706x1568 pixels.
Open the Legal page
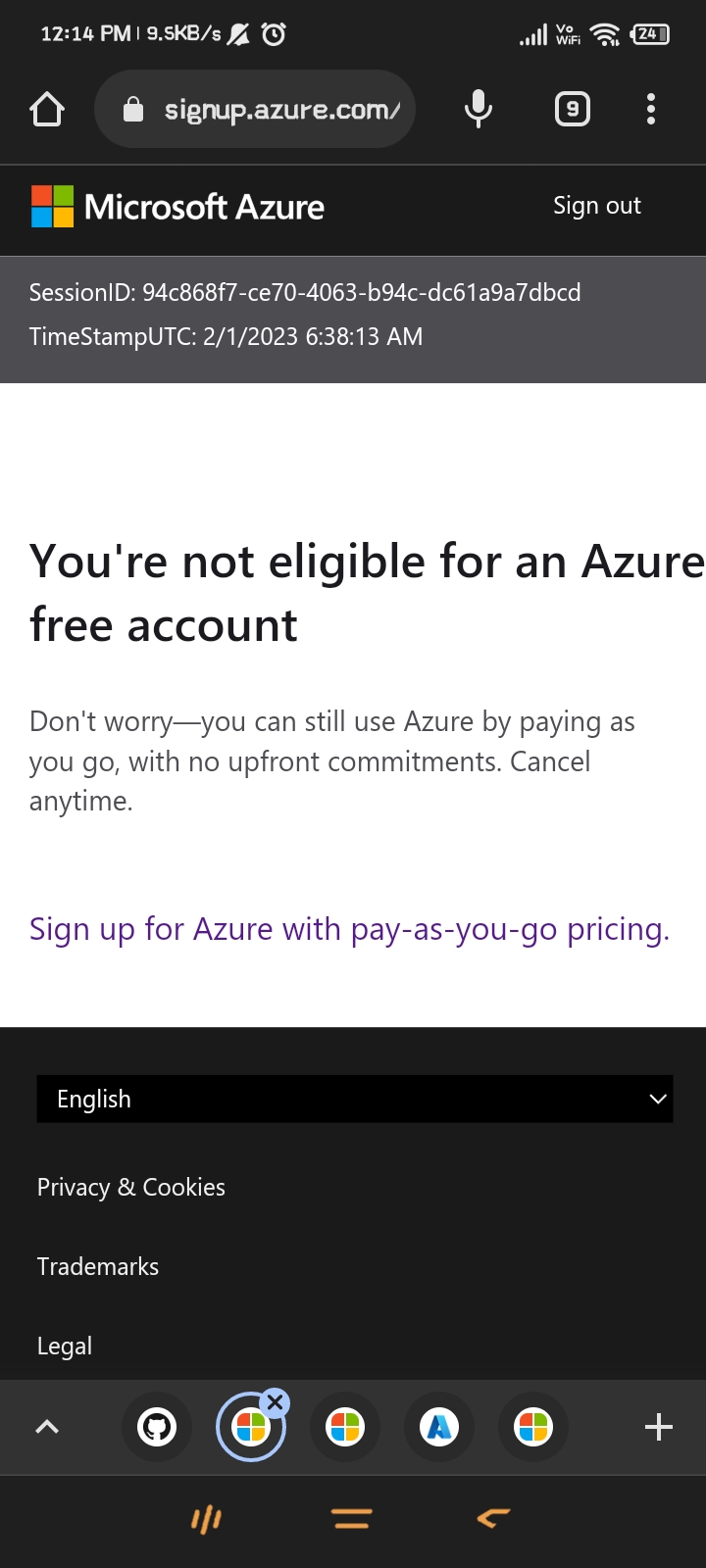pos(64,1346)
